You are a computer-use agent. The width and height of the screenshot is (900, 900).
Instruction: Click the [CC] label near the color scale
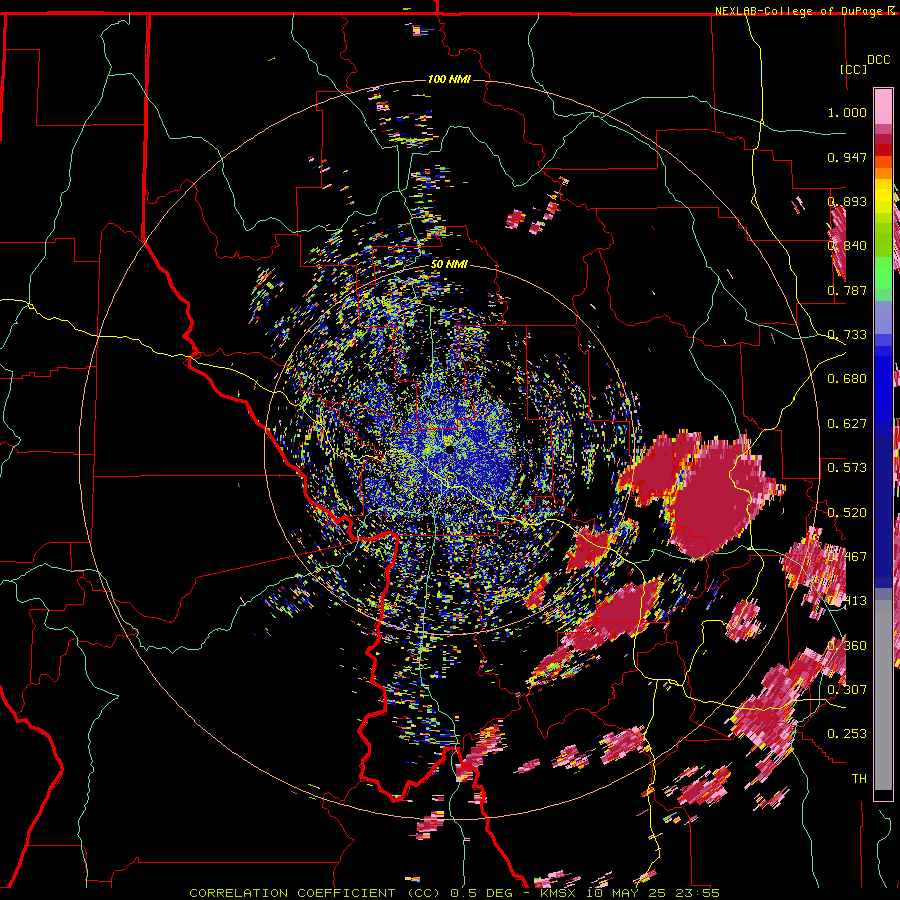pyautogui.click(x=853, y=69)
